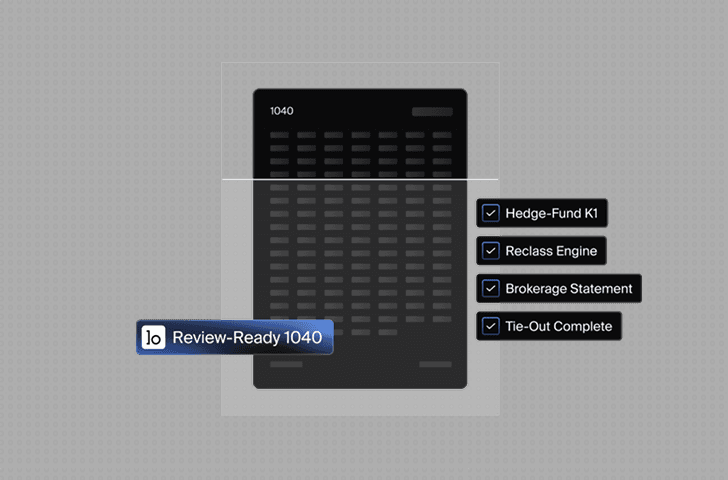The height and width of the screenshot is (480, 728).
Task: Toggle the Brokerage Statement checkbox
Action: click(490, 288)
